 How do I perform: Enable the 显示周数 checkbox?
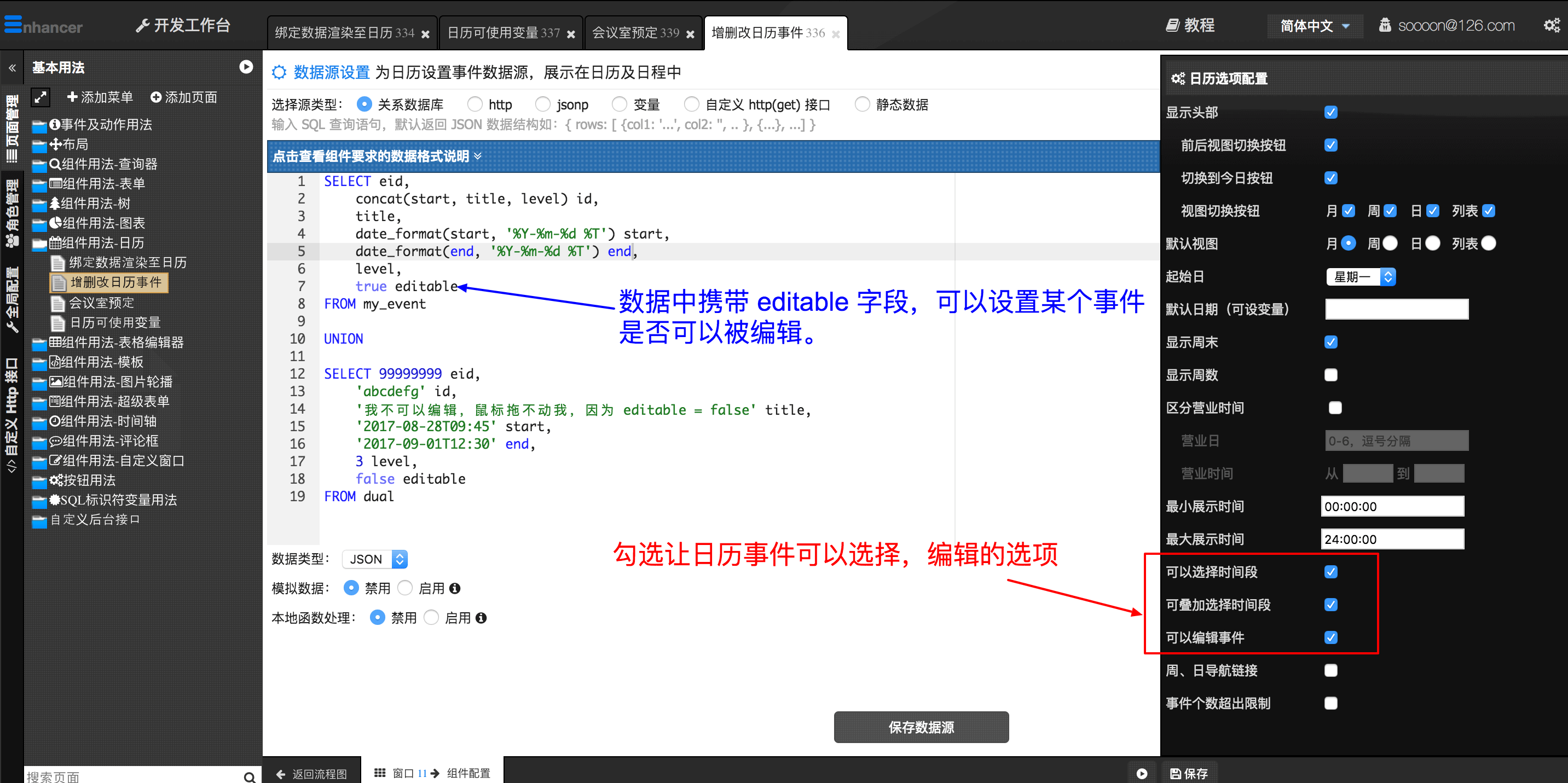1330,375
